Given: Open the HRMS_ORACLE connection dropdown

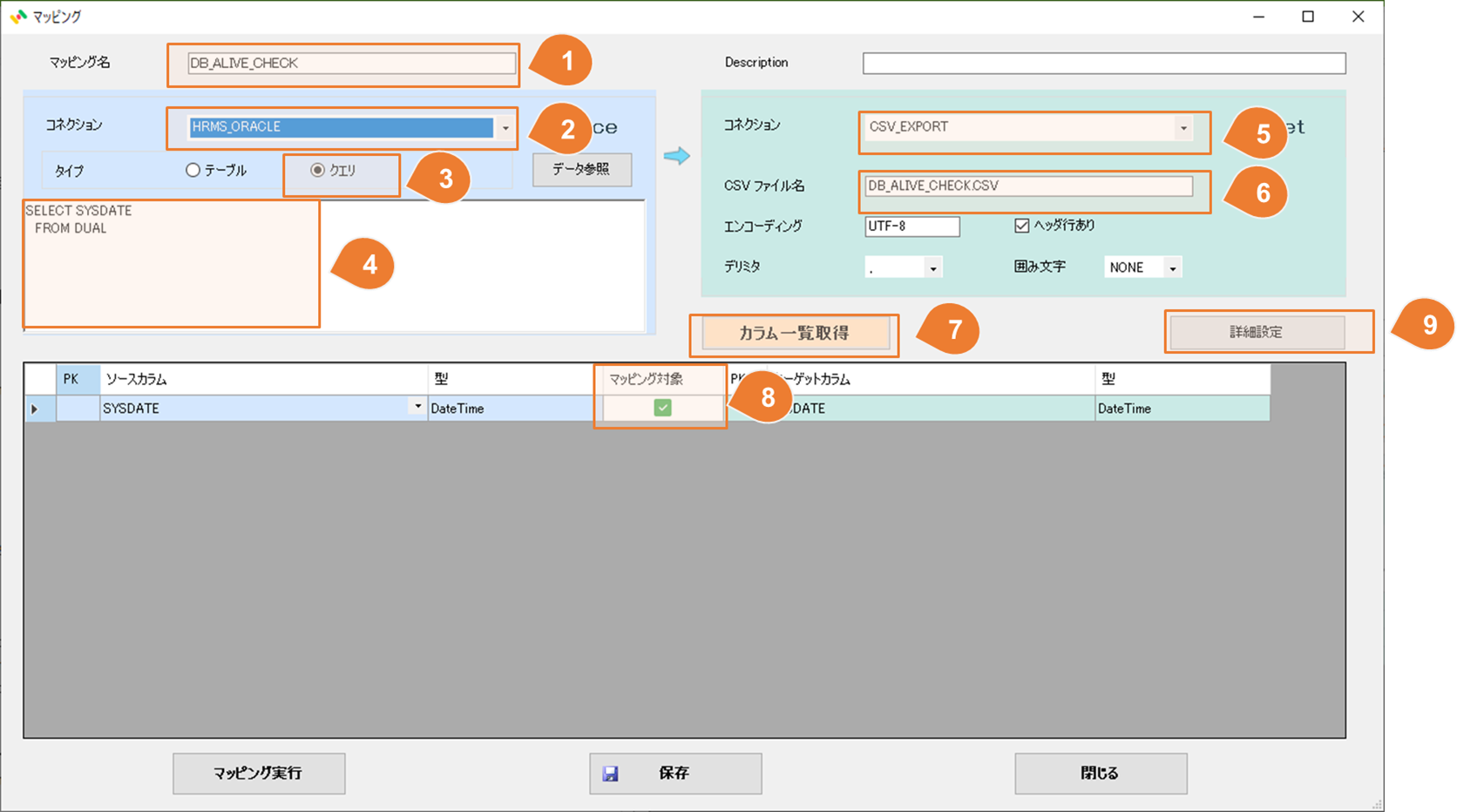Looking at the screenshot, I should click(x=505, y=127).
